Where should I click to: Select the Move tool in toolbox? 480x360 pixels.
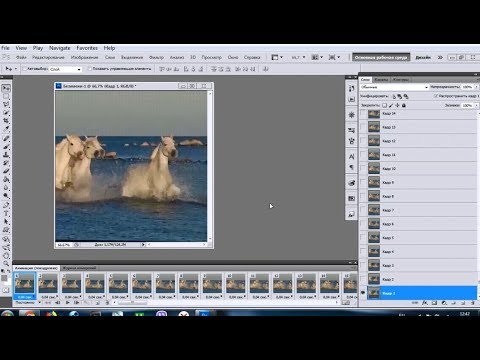(x=6, y=88)
